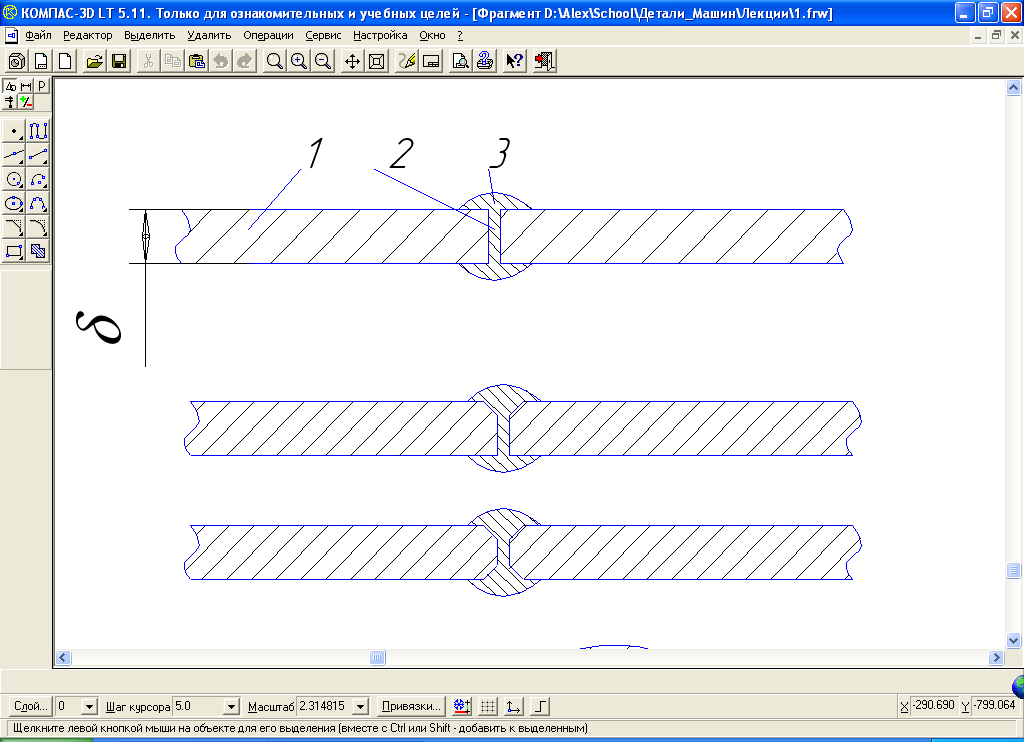Click the show all fit icon
The width and height of the screenshot is (1024, 742).
click(377, 61)
